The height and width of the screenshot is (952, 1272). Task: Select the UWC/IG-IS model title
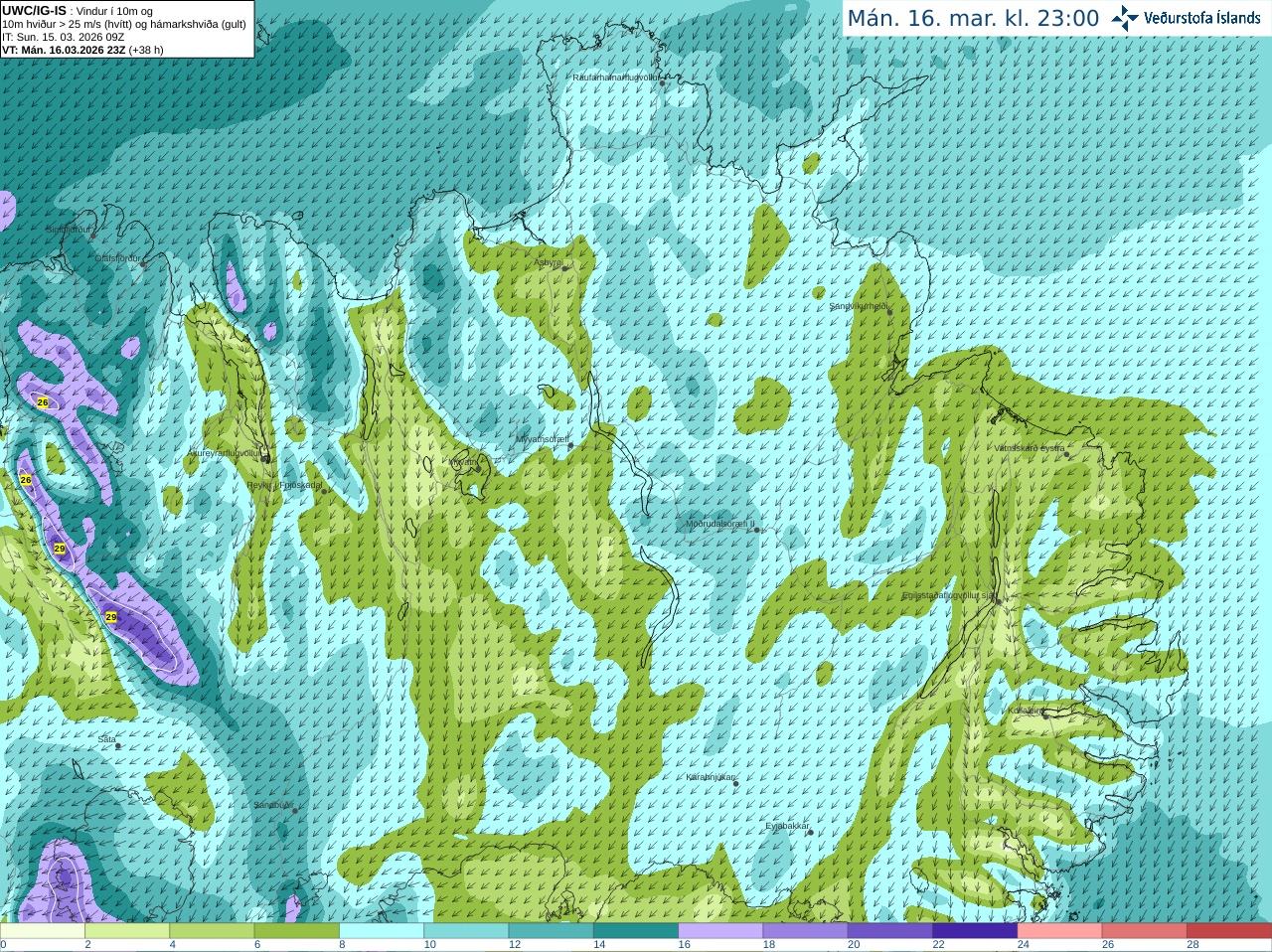coord(34,10)
